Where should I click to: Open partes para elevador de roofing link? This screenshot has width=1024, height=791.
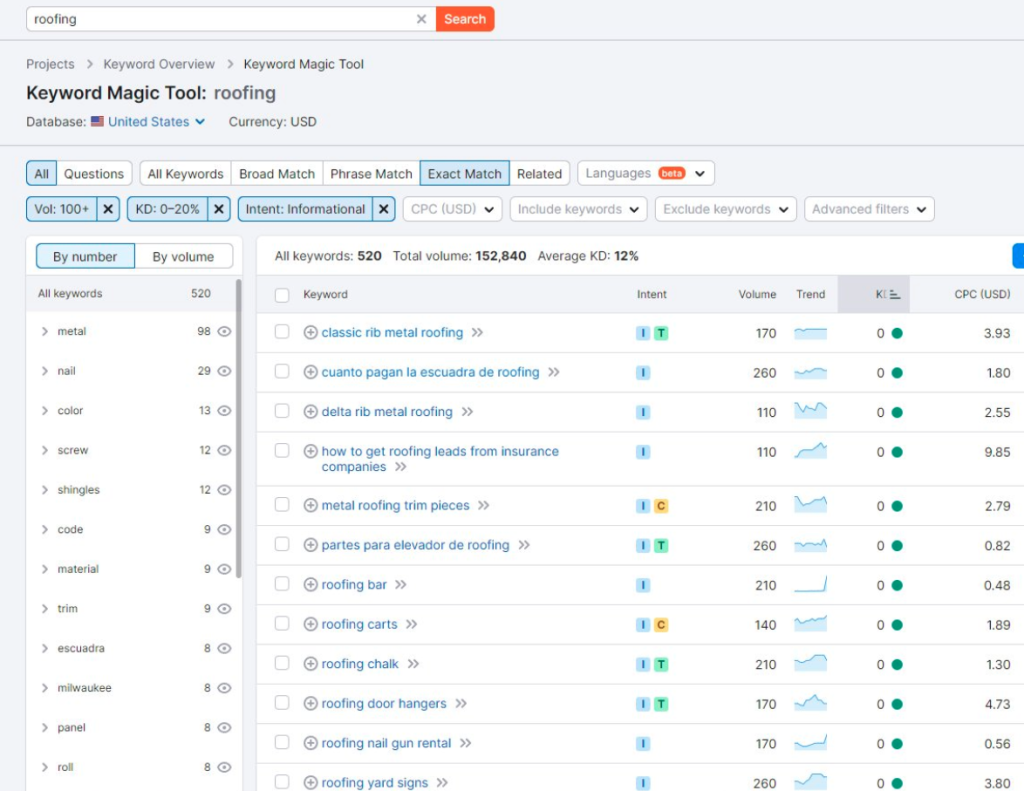[x=415, y=545]
